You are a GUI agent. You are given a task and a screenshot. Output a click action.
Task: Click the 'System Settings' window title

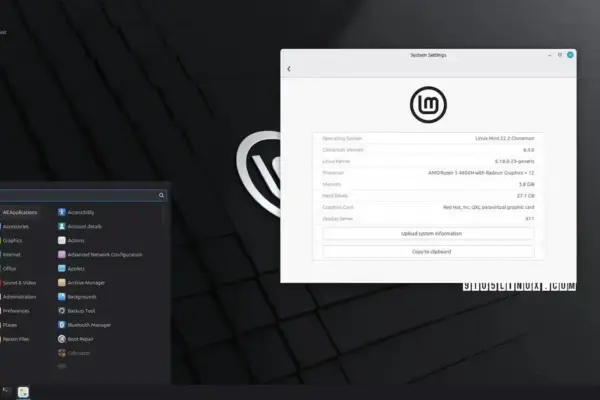coord(428,55)
